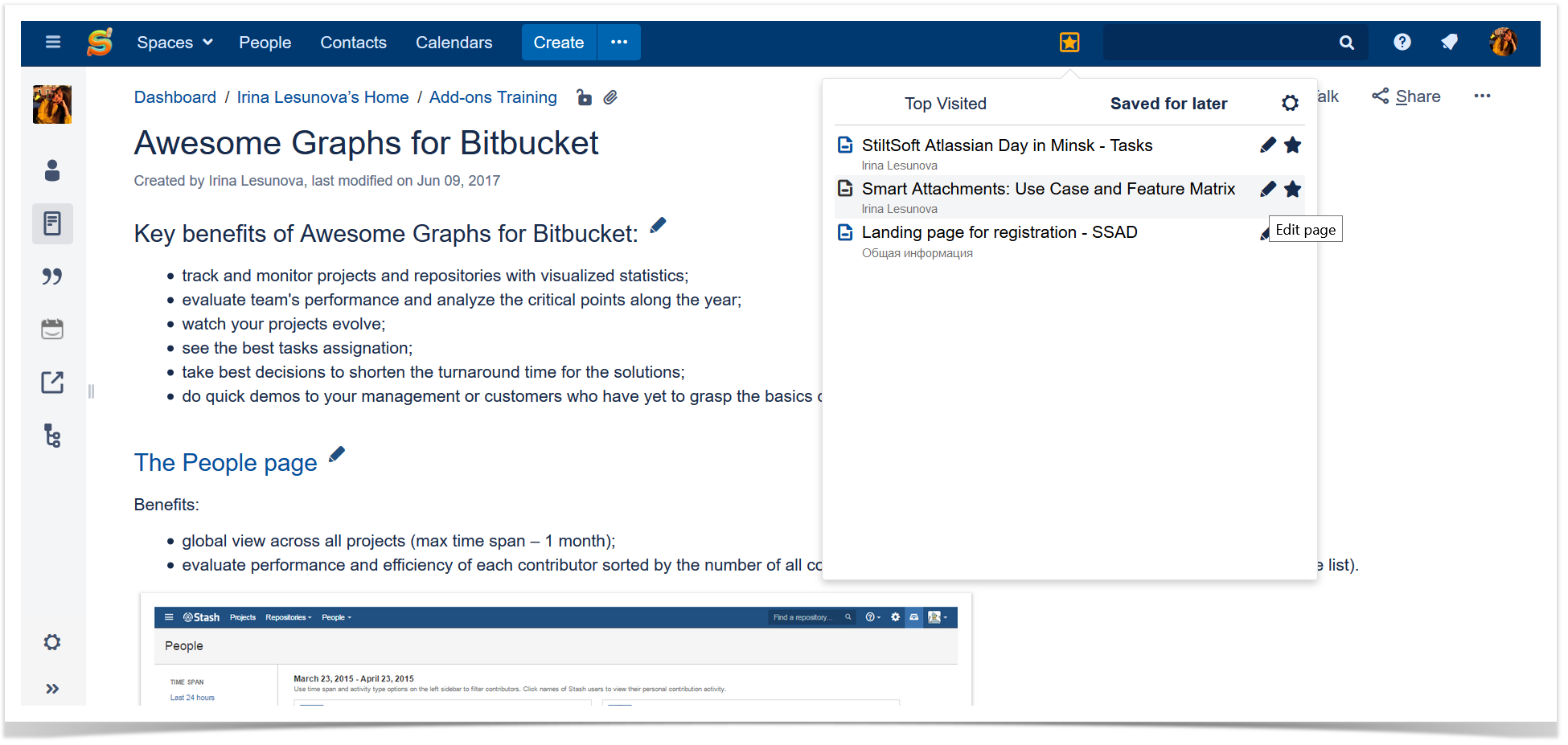Viewport: 1568px width, 745px height.
Task: Click the sidebar collapse handle
Action: [x=91, y=391]
